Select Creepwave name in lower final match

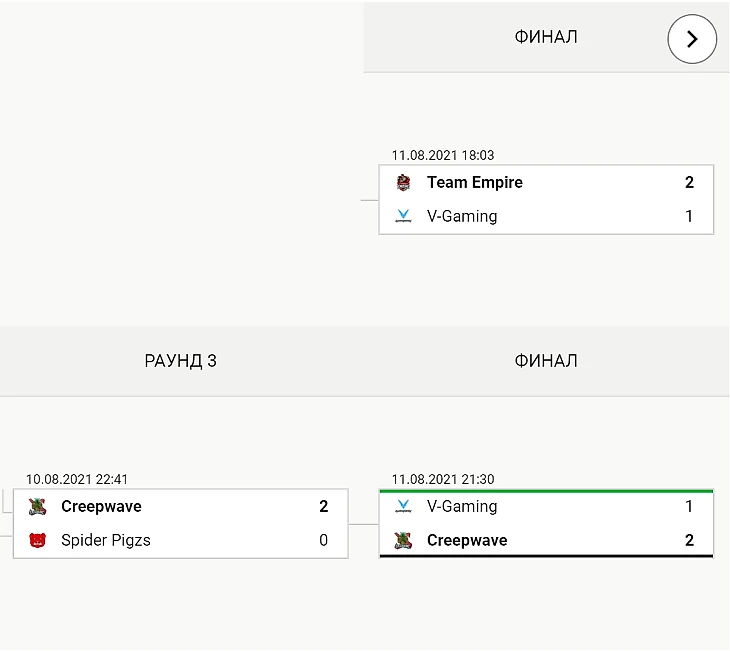point(467,541)
